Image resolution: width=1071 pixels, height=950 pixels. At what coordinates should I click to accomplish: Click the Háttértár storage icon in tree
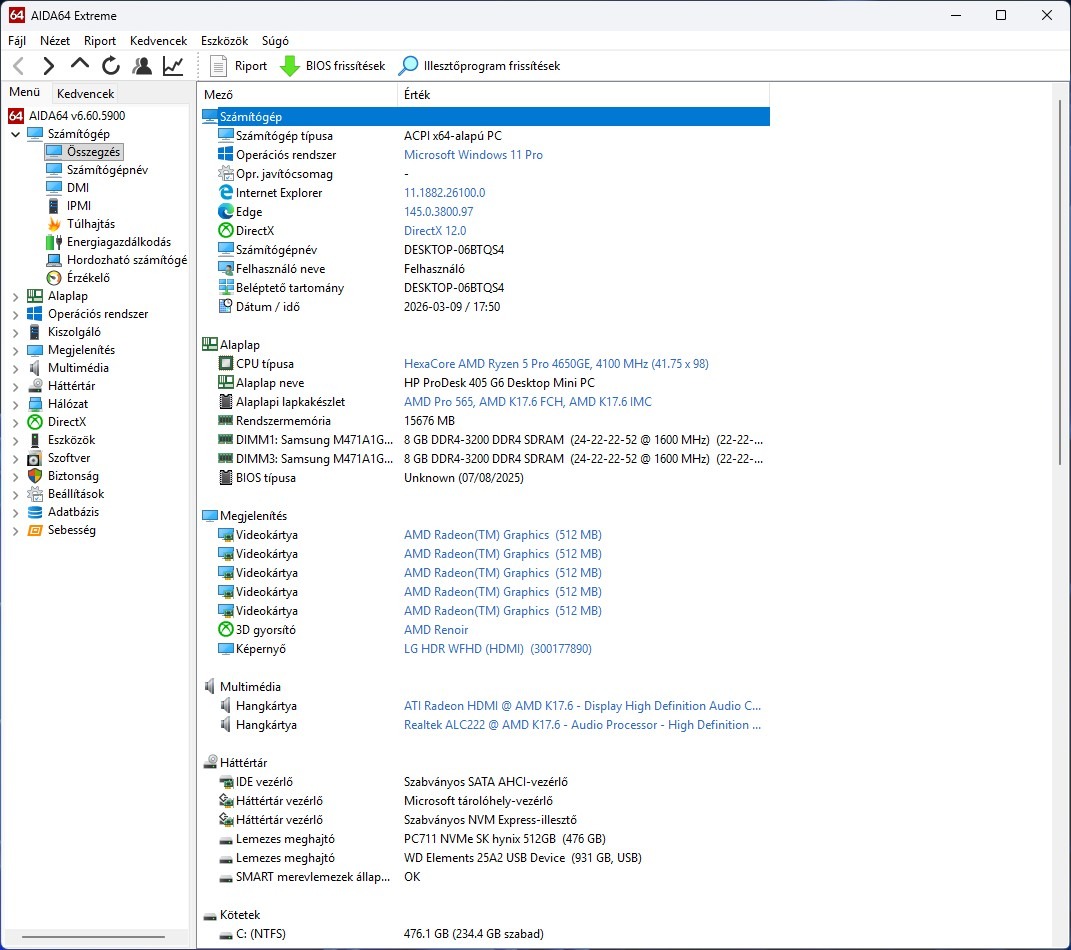[x=35, y=386]
